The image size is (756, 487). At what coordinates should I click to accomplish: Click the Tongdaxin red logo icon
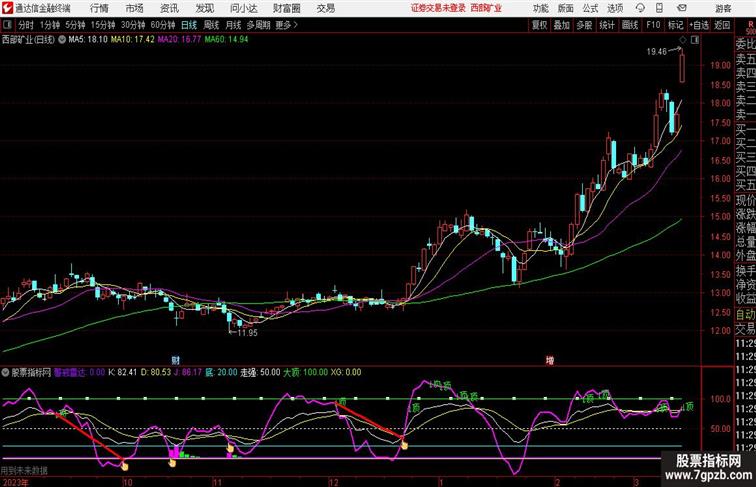[x=7, y=8]
